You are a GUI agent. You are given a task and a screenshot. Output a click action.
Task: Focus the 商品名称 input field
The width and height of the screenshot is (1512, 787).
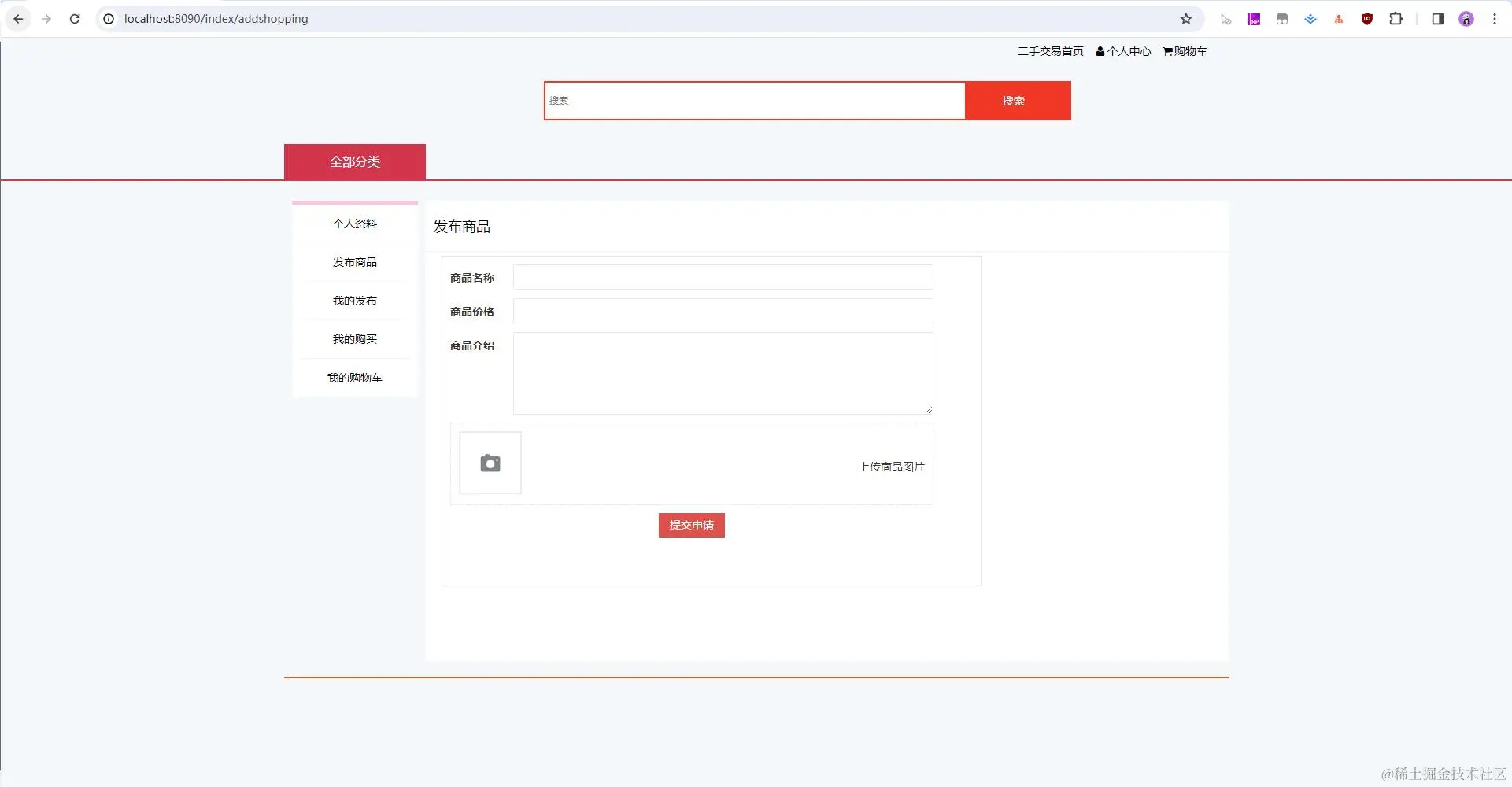[723, 277]
